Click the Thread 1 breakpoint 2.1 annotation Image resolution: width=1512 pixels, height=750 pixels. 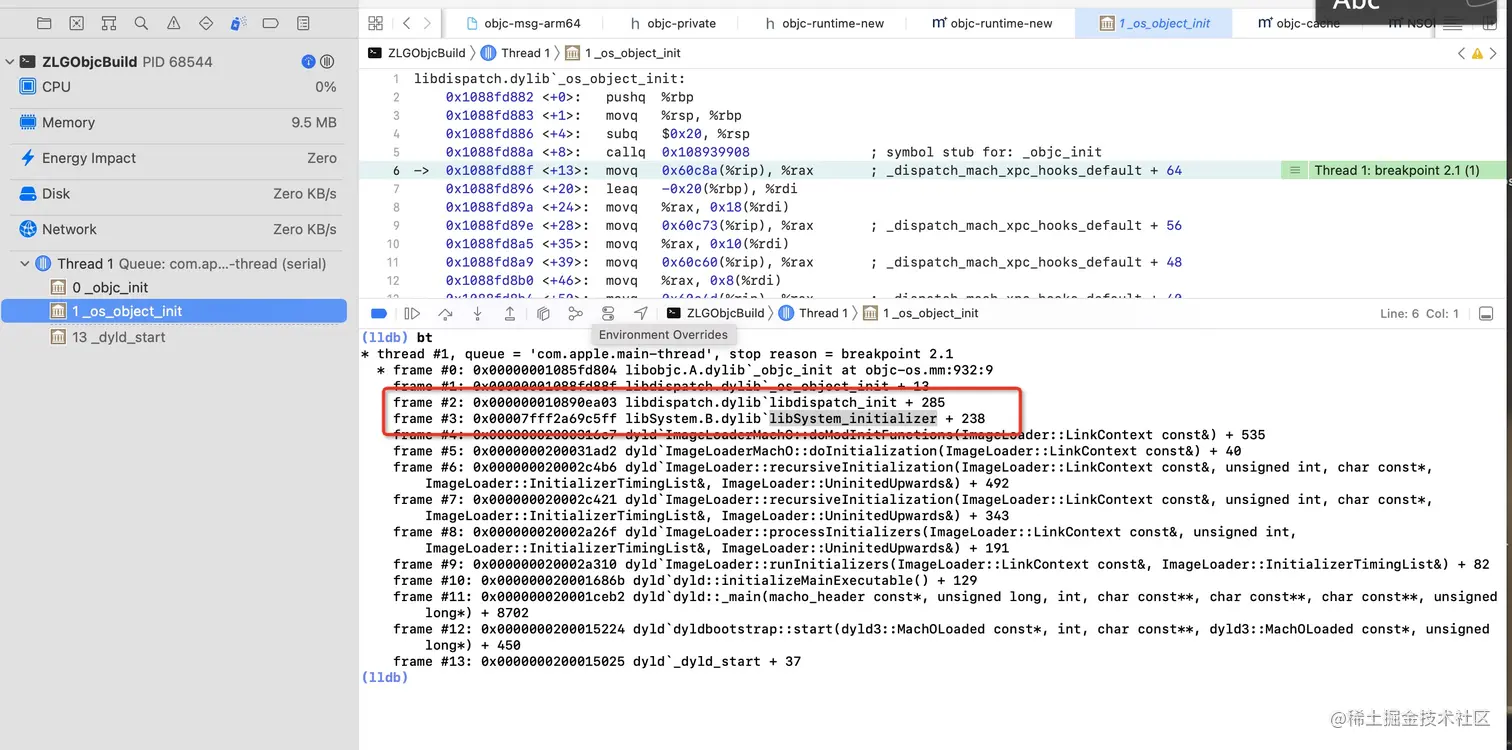tap(1396, 171)
